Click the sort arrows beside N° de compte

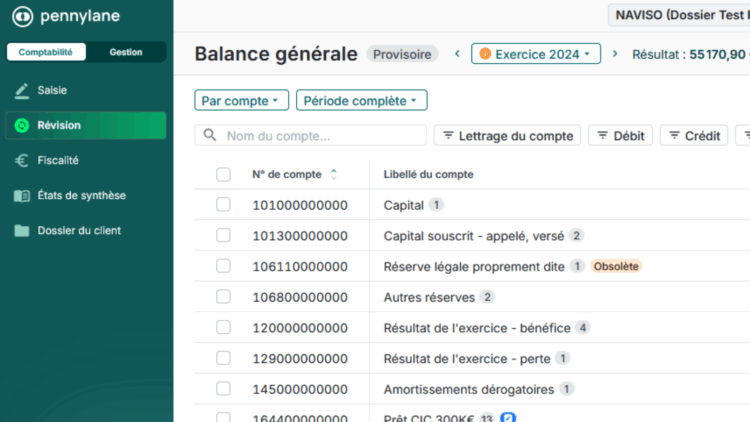tap(334, 174)
